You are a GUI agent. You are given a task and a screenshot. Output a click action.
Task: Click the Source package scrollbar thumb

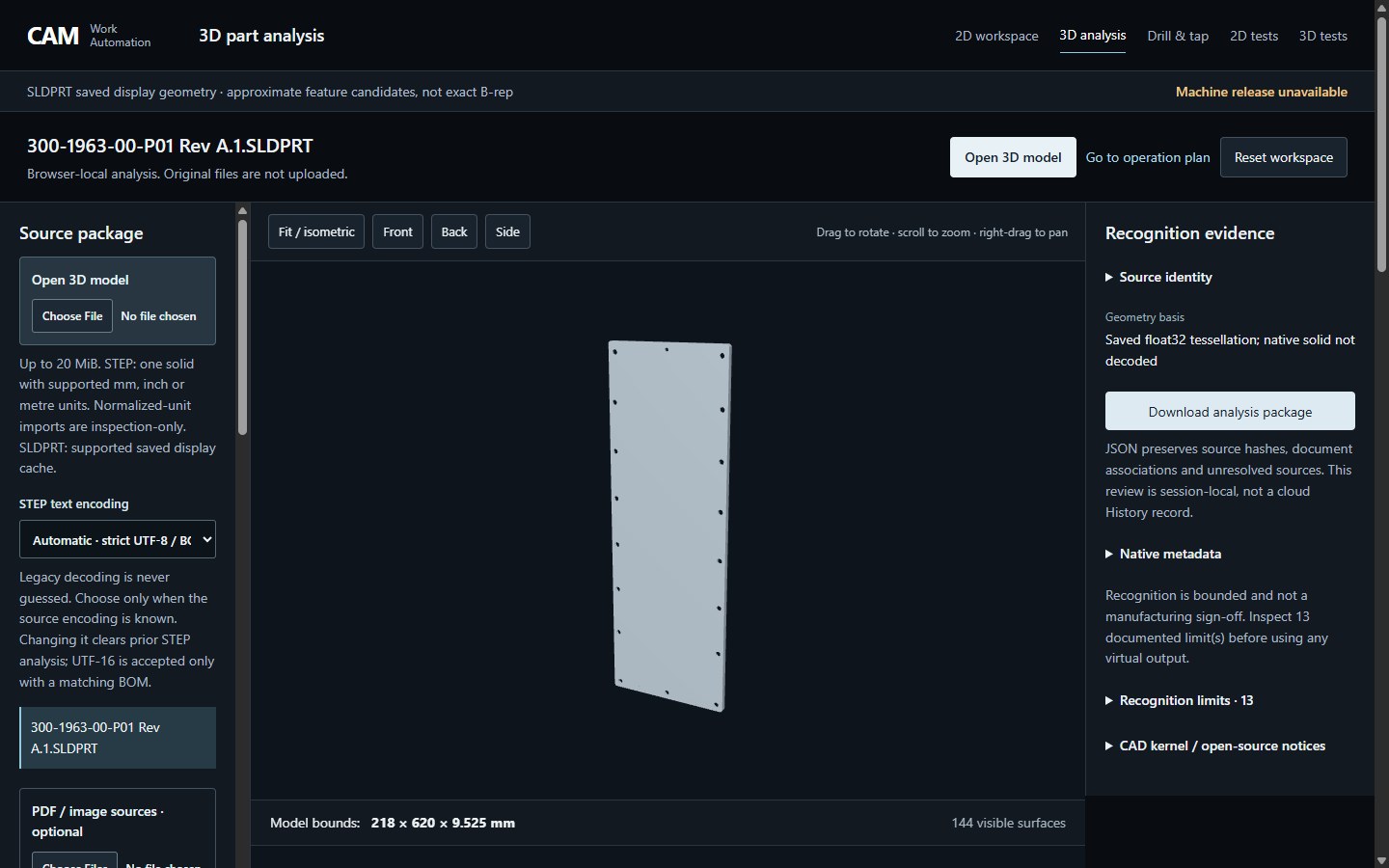(242, 327)
